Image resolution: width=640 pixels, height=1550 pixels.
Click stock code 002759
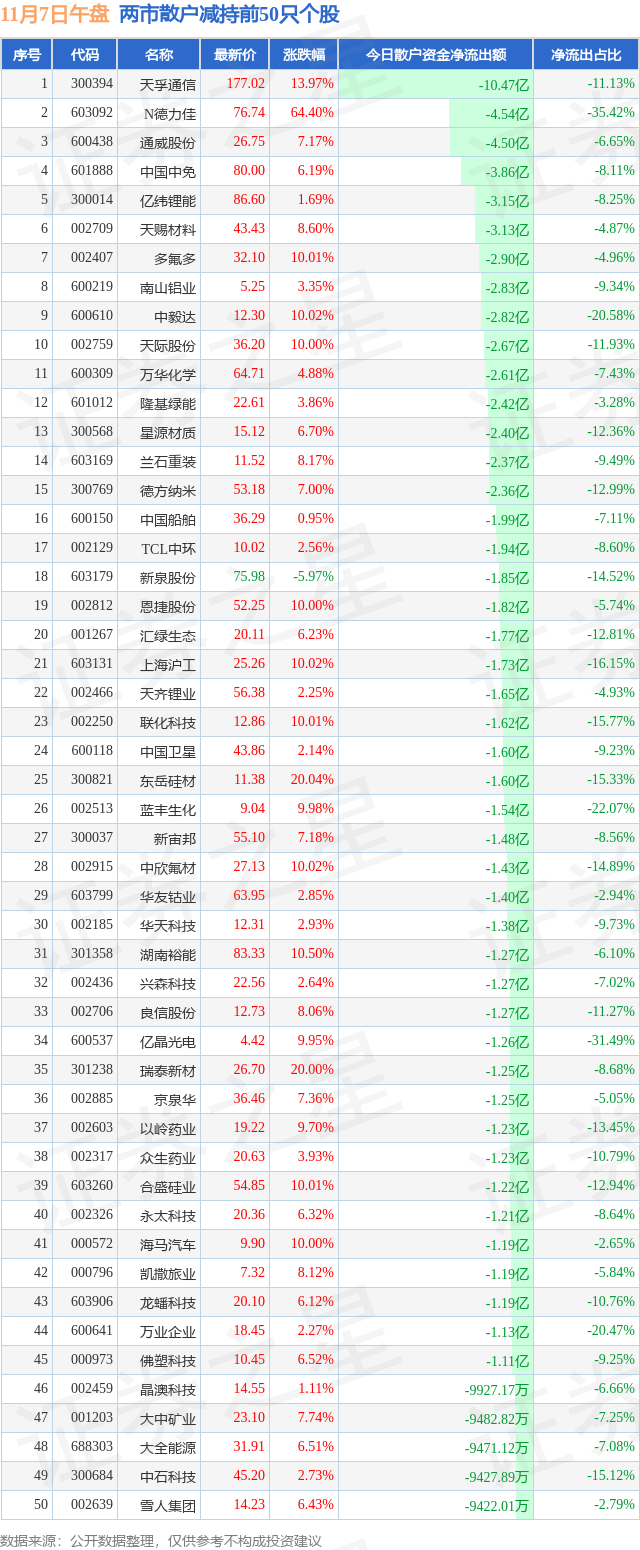click(x=92, y=345)
